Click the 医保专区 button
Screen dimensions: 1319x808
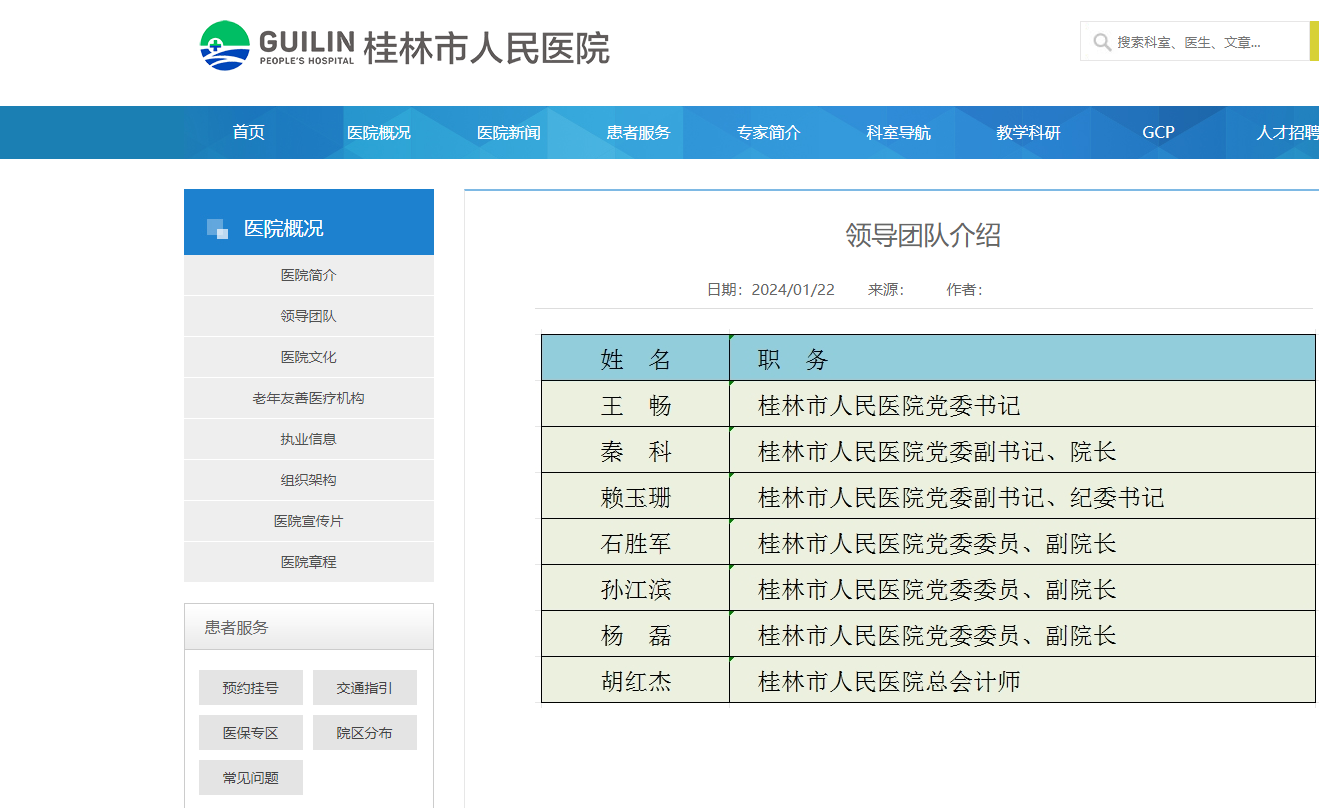click(x=251, y=733)
